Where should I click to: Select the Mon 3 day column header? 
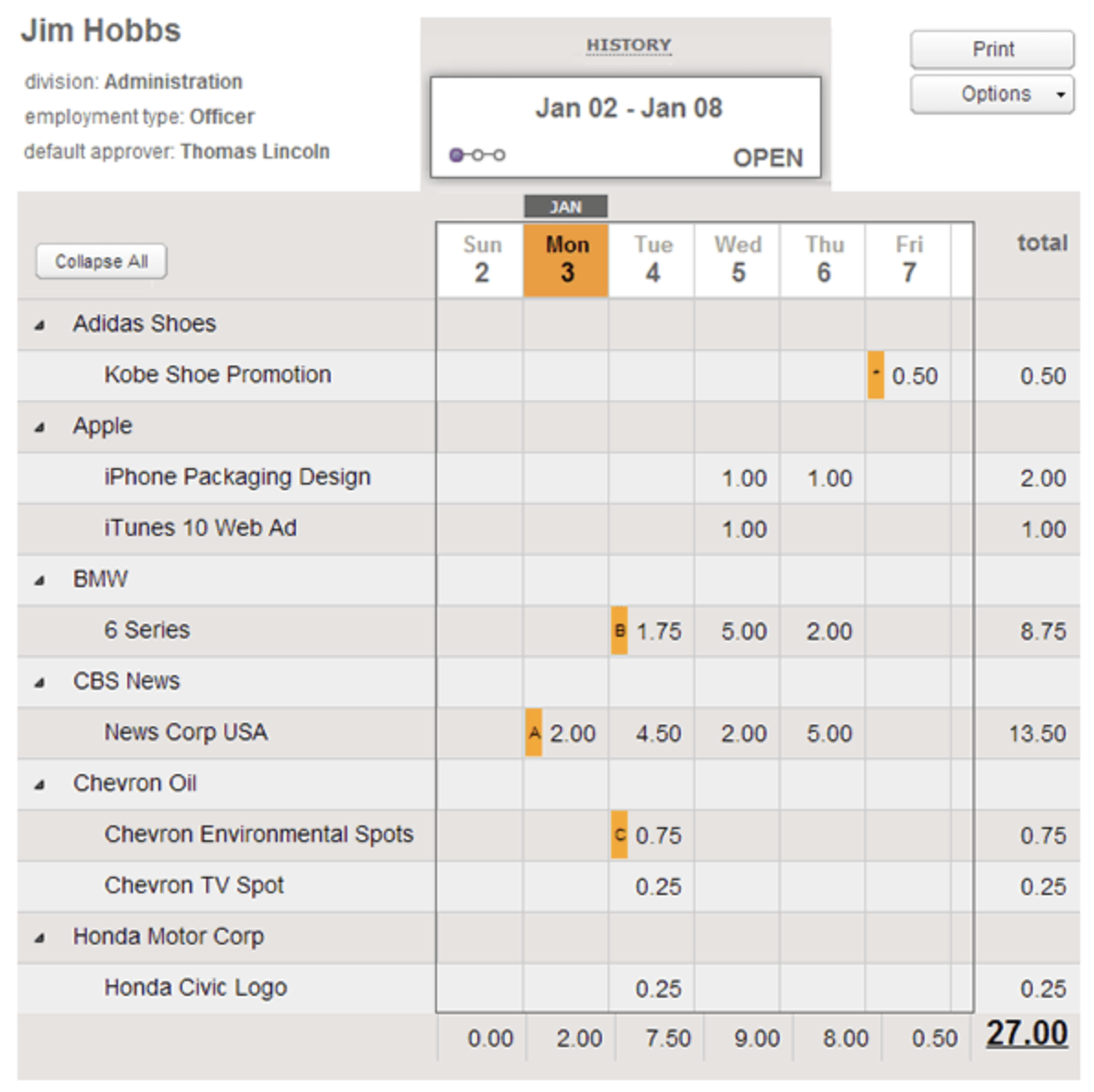566,259
